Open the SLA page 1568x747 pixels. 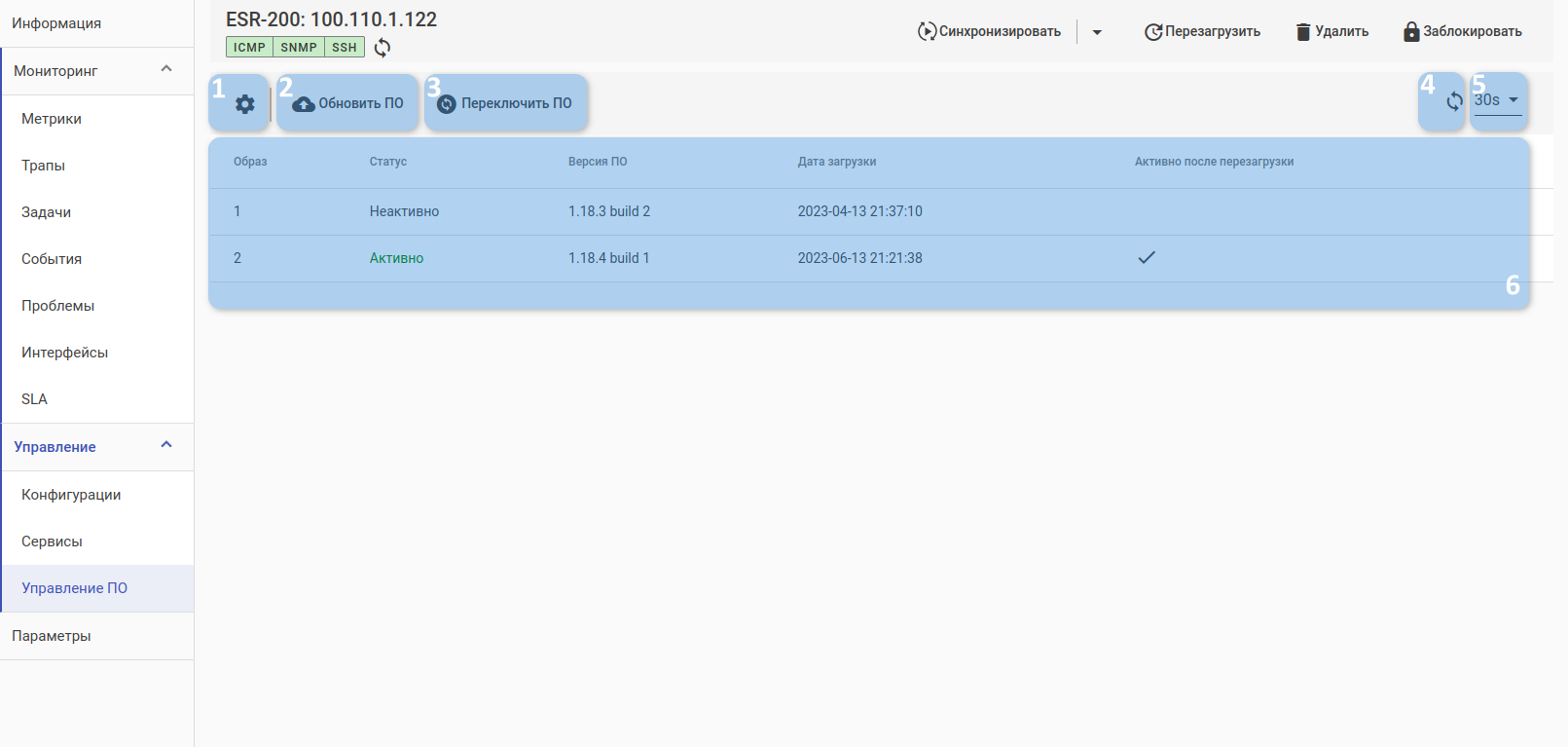[34, 399]
